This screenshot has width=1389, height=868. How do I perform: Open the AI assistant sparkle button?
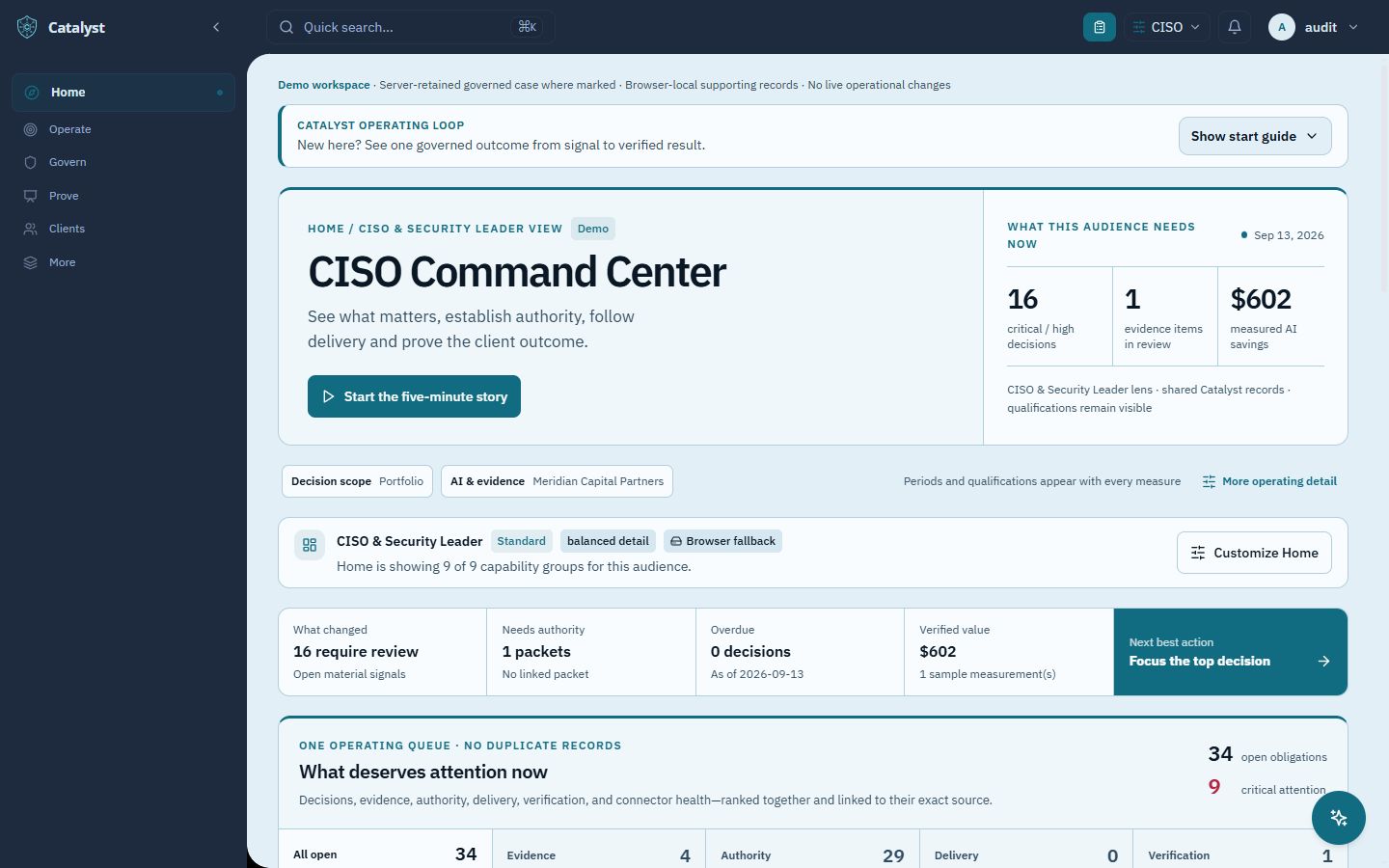click(1339, 818)
